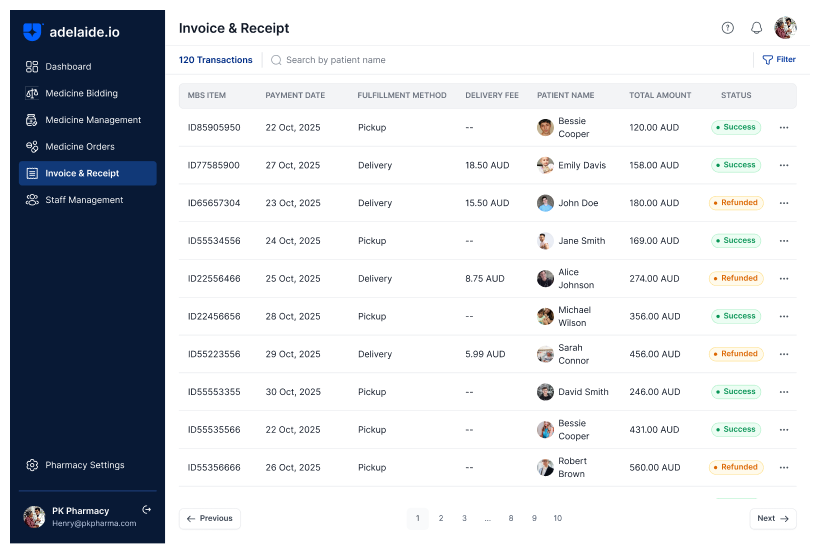Click the help question mark icon

pyautogui.click(x=727, y=28)
